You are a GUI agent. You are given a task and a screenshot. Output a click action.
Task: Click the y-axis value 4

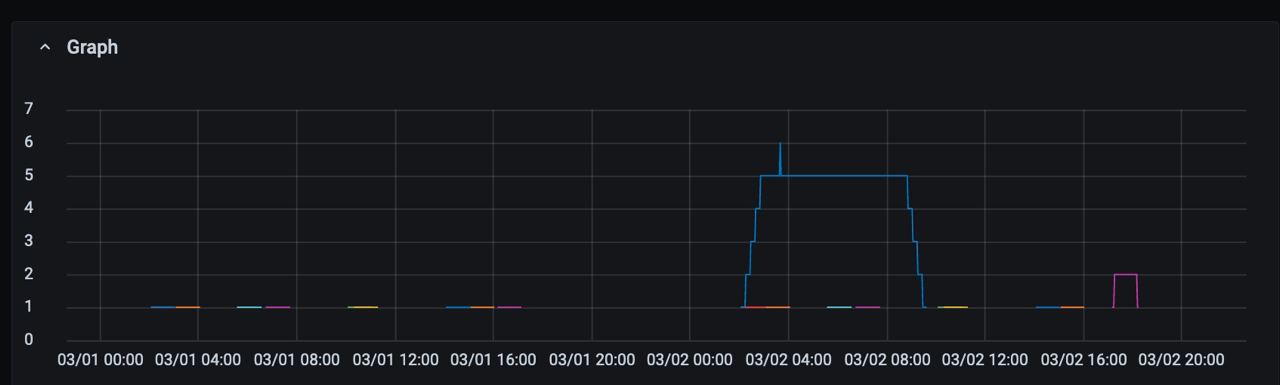(x=29, y=208)
